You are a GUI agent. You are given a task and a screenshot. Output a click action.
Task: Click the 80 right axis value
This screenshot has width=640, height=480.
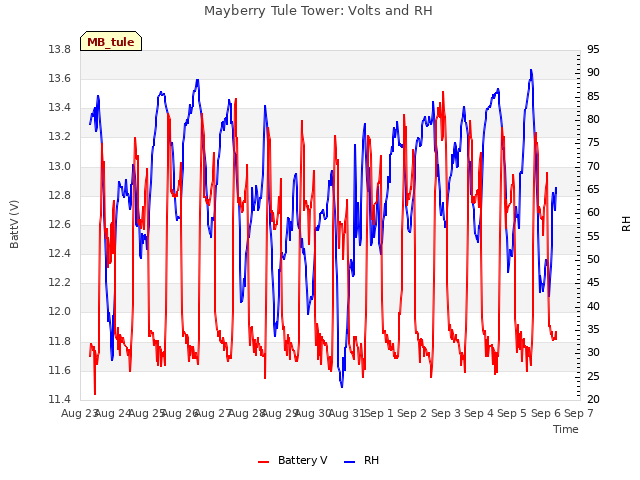pyautogui.click(x=593, y=120)
